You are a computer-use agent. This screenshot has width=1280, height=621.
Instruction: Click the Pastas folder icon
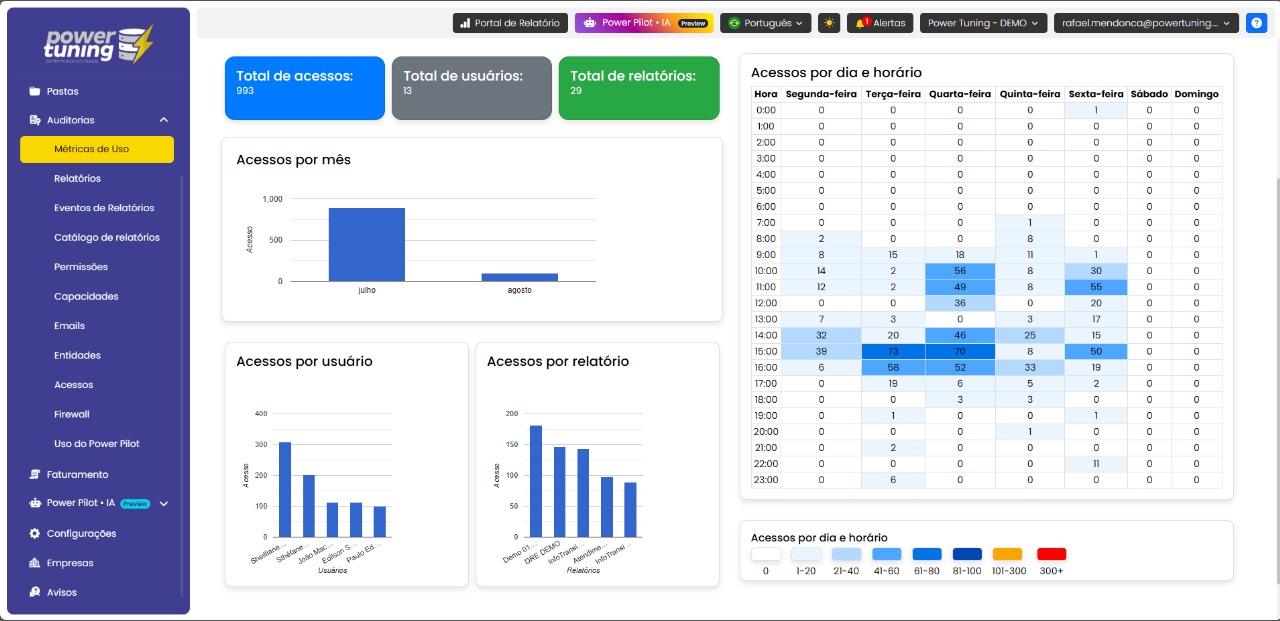coord(35,91)
